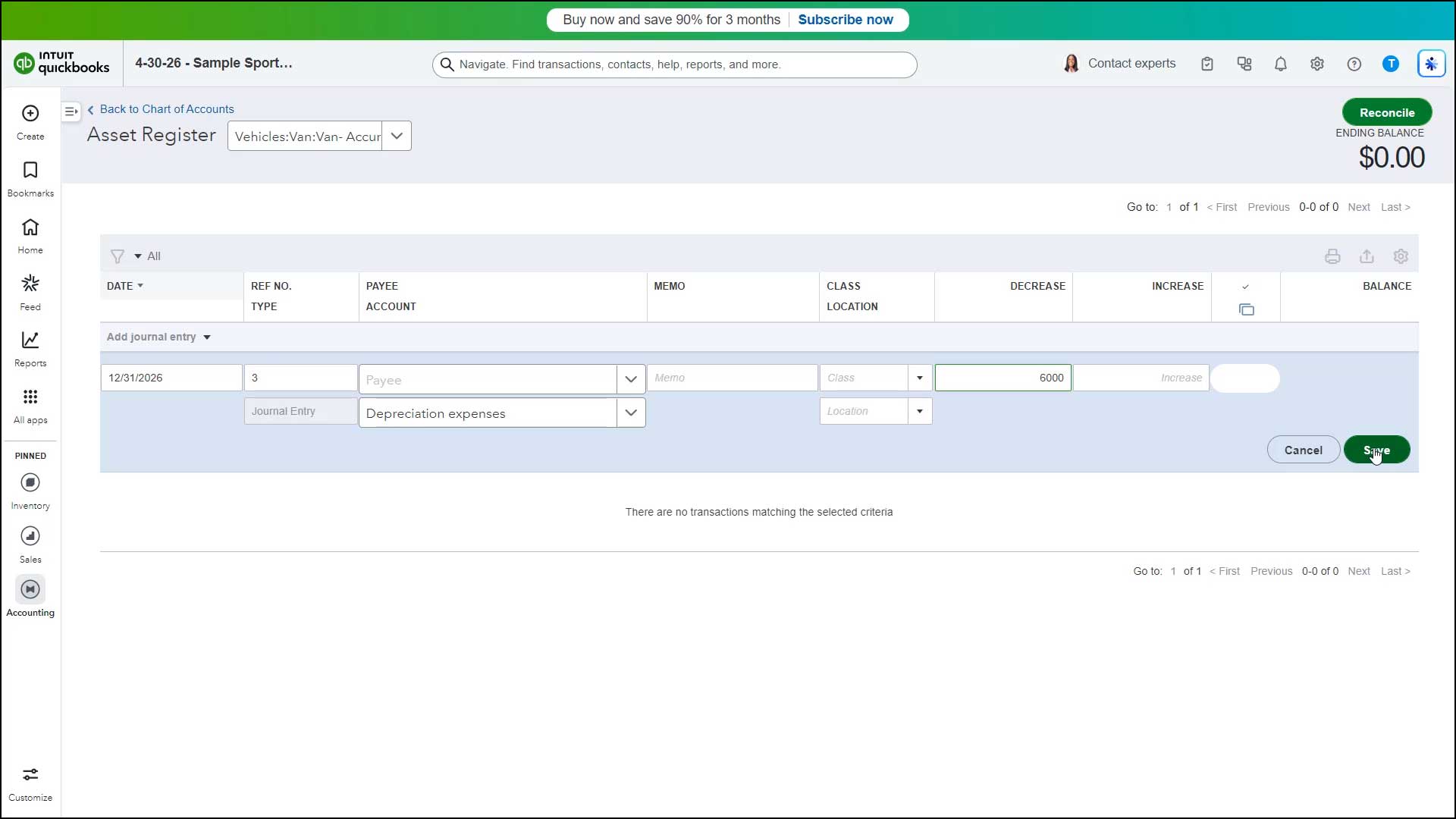
Task: Open Bookmarks in the sidebar
Action: point(30,179)
